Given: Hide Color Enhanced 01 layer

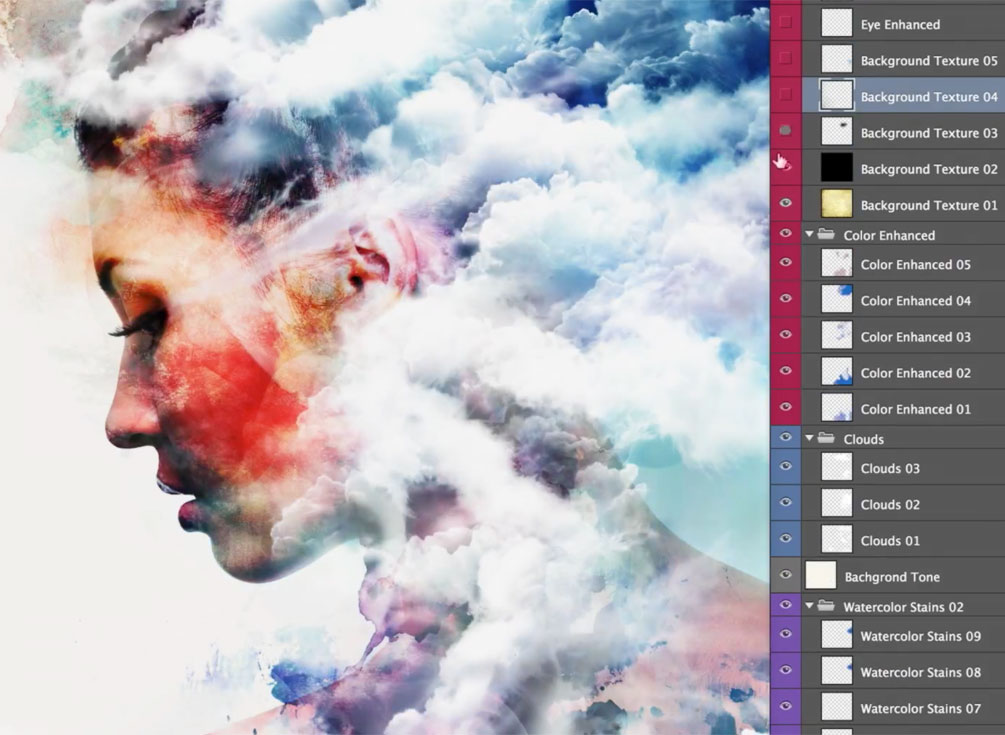Looking at the screenshot, I should coord(785,407).
